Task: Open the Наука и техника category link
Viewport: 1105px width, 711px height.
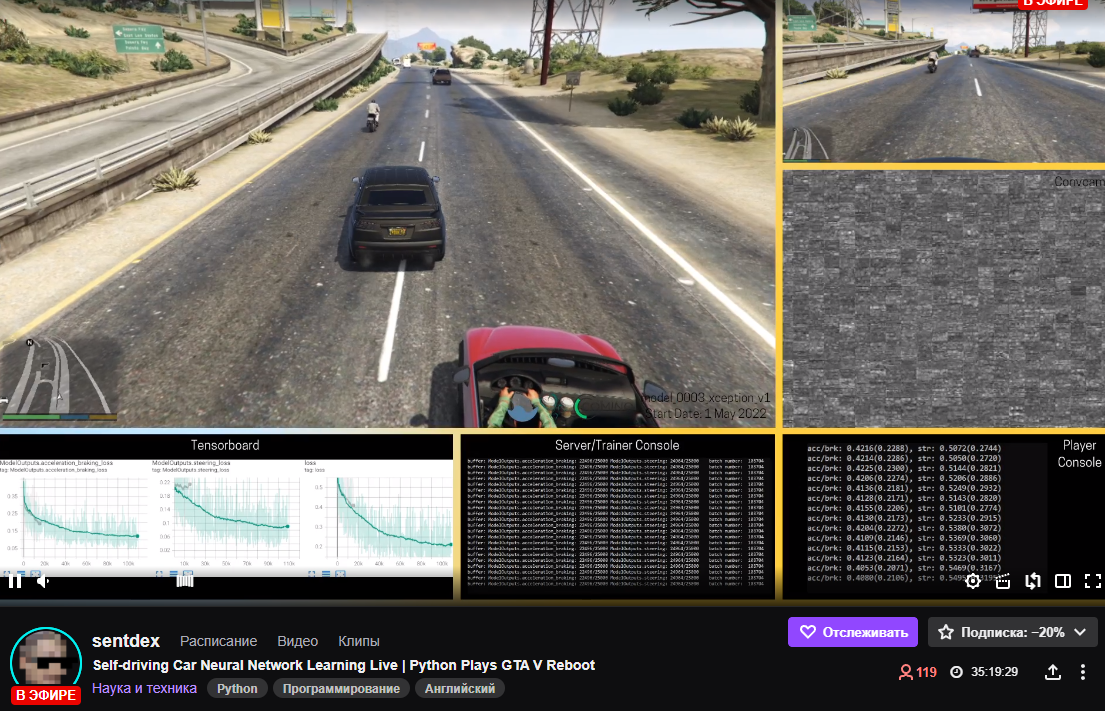Action: click(x=144, y=688)
